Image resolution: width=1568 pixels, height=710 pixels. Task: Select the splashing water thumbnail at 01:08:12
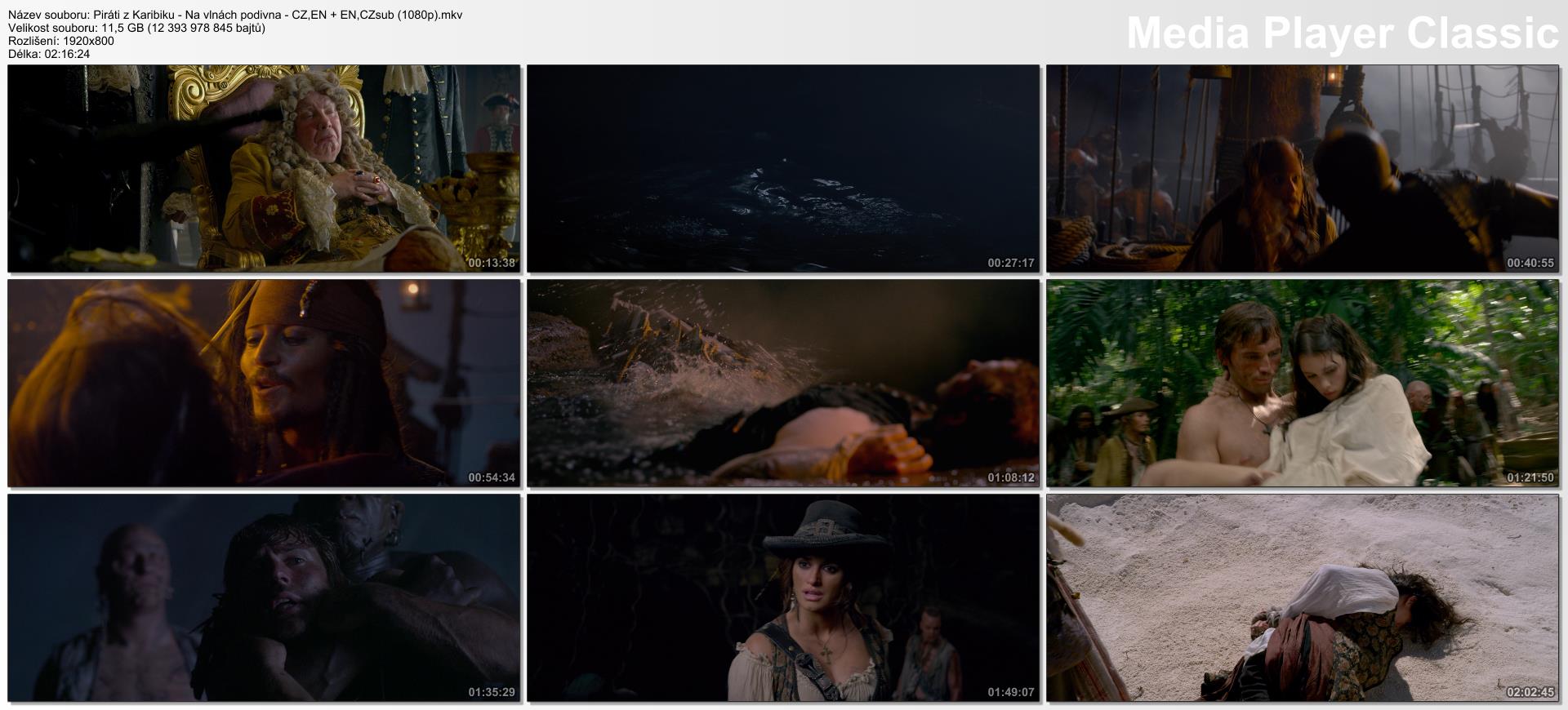pos(783,383)
